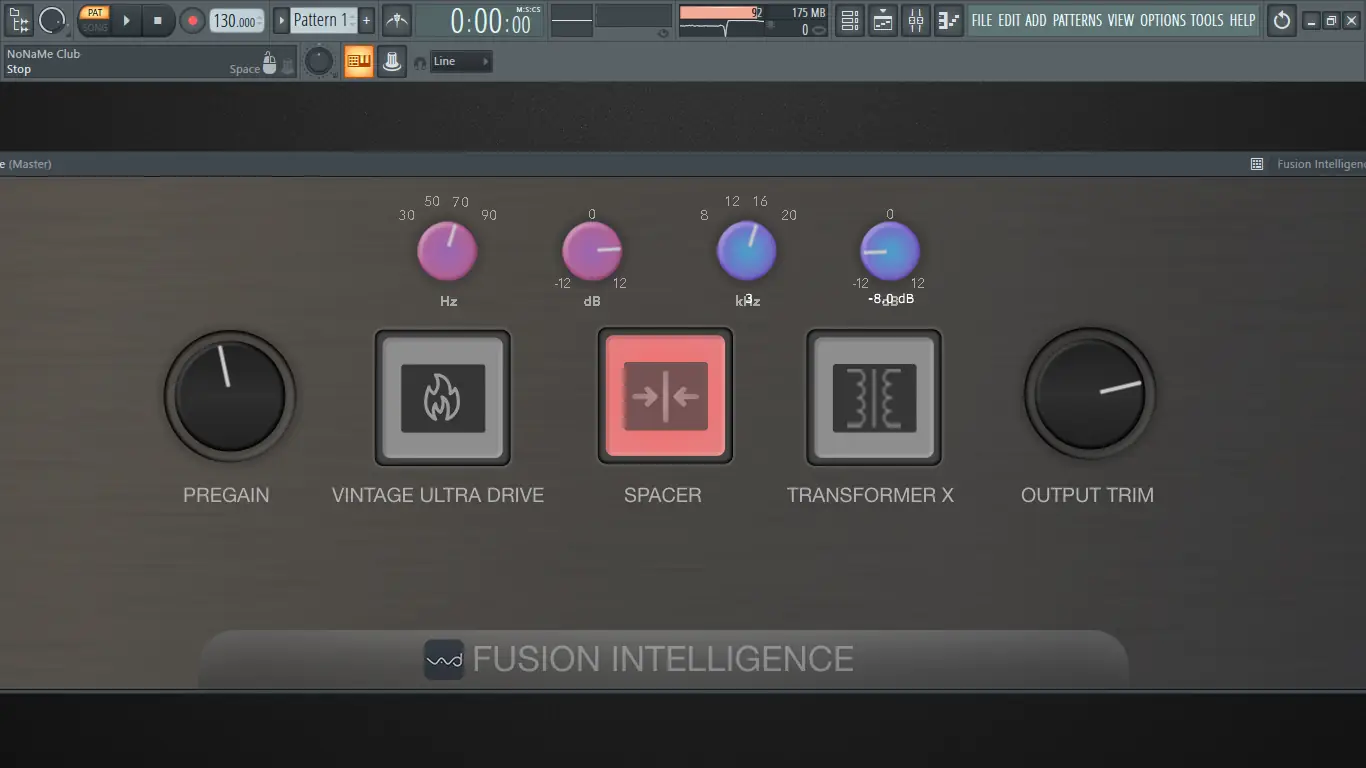Expand the pattern options arrow before Pattern 1

tap(281, 20)
